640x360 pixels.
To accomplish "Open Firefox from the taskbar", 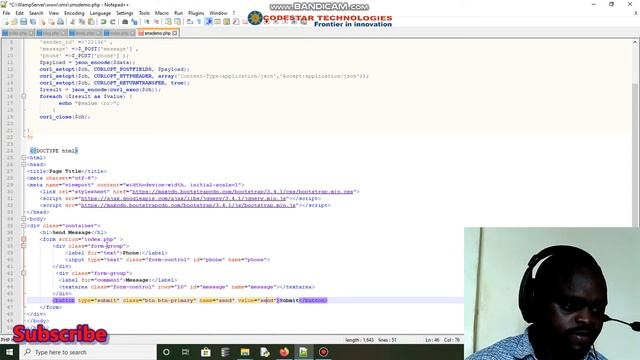I will (x=284, y=352).
